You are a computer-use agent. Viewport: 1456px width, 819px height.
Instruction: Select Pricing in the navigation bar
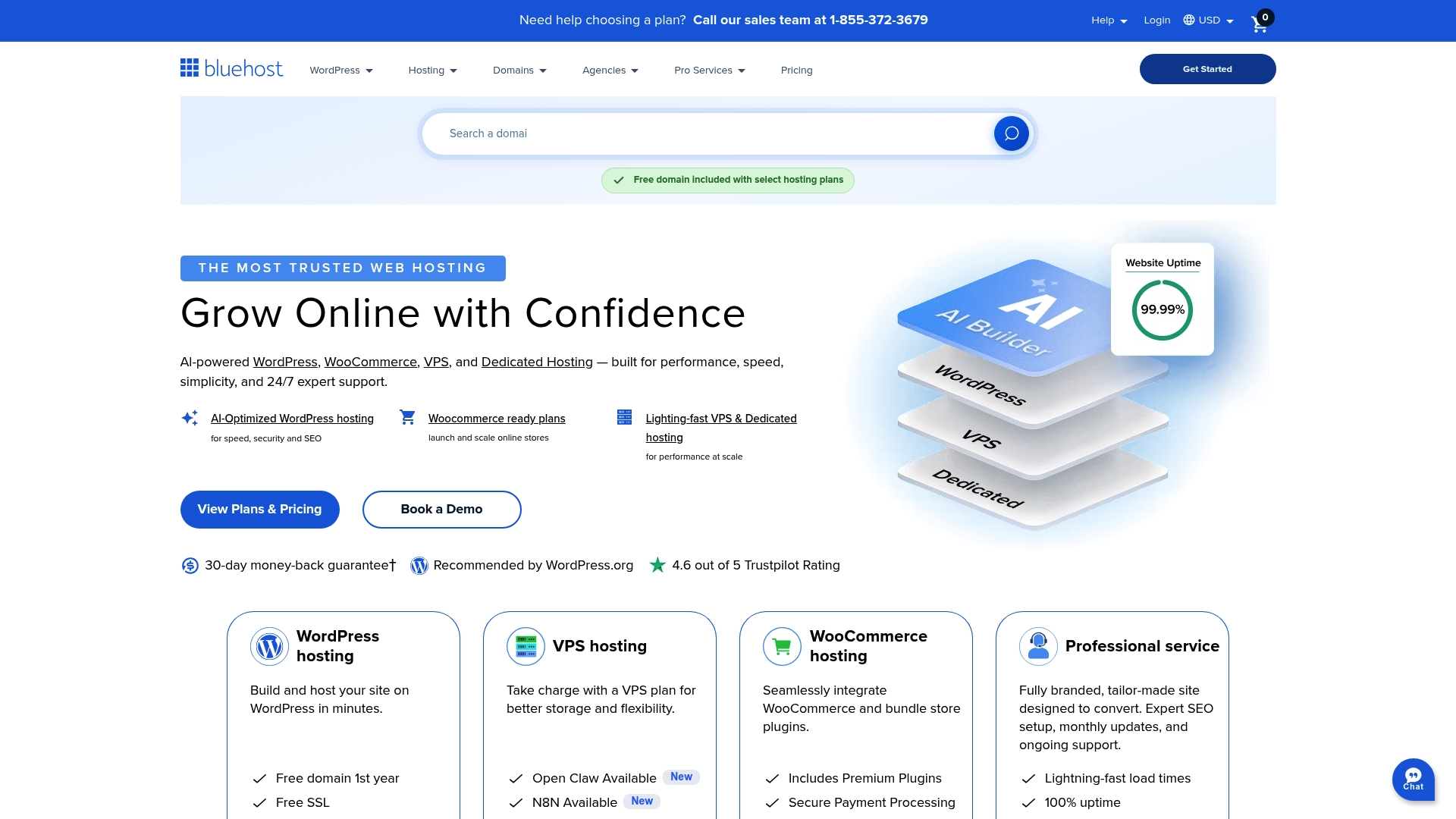(796, 70)
